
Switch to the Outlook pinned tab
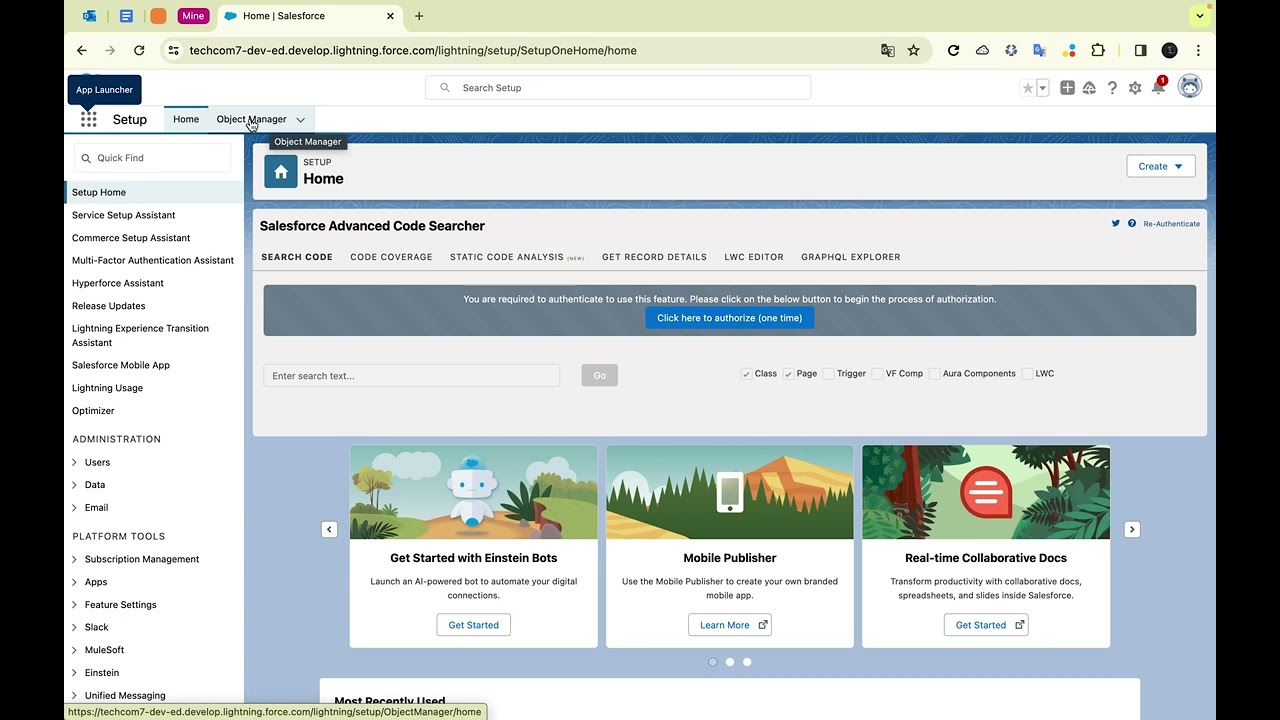pos(90,16)
